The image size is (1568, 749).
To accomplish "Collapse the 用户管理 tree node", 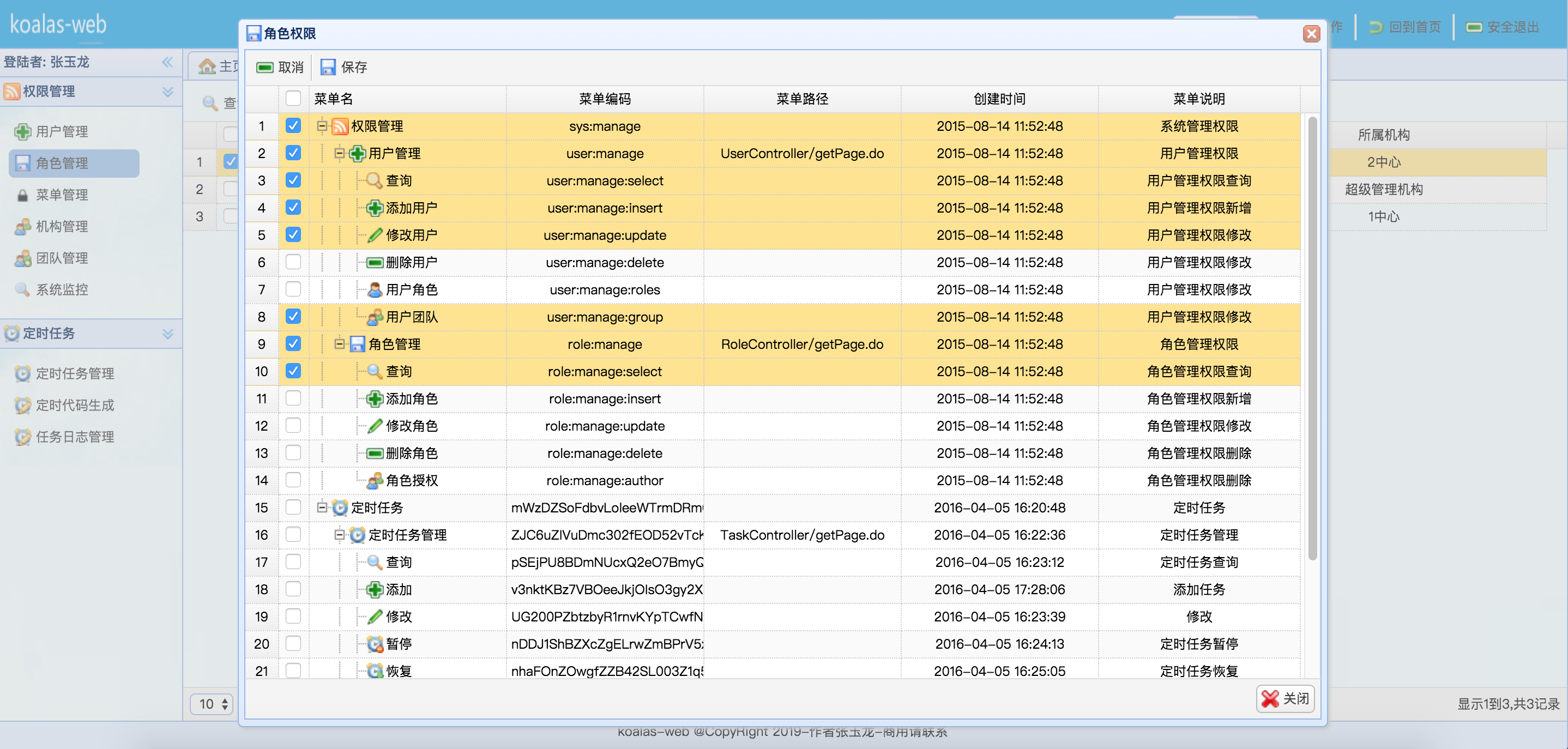I will [340, 153].
